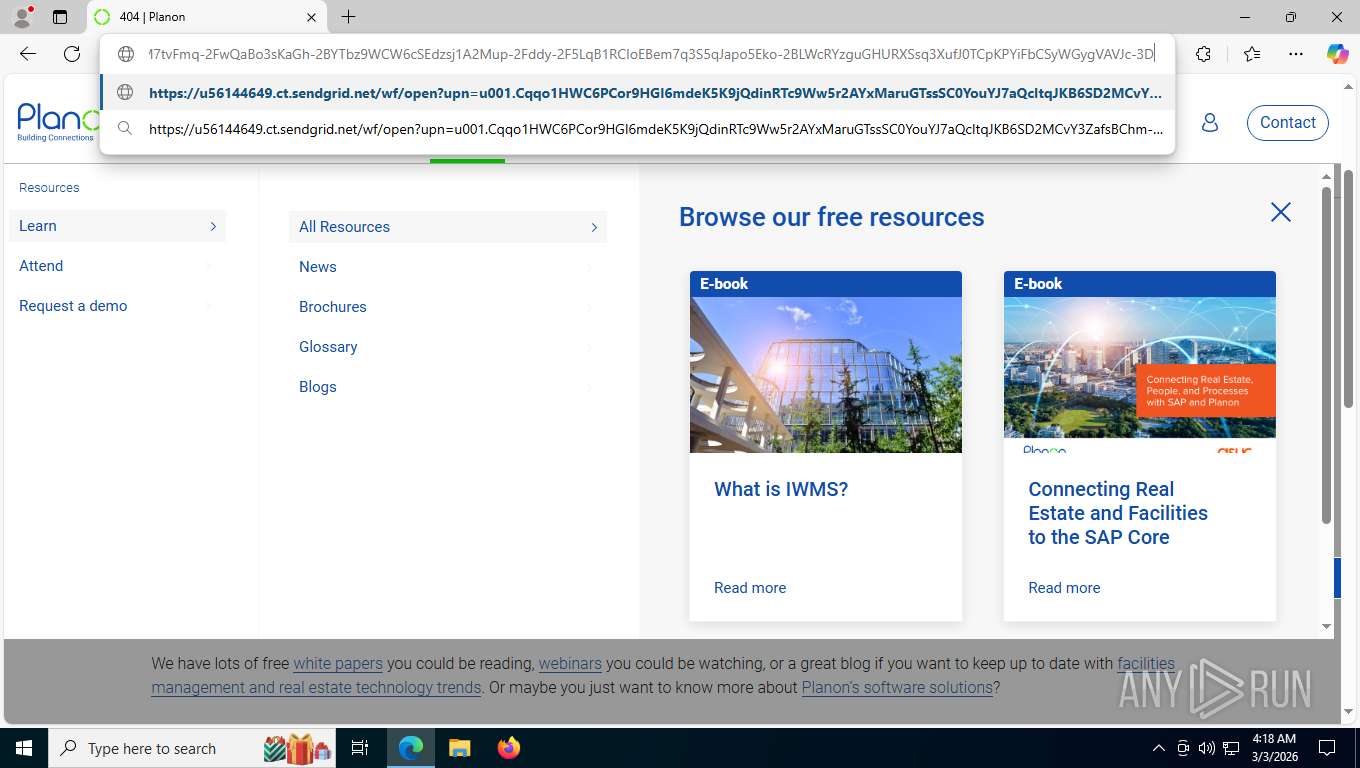Reload the page with the refresh icon
Screen dimensions: 1360x768
tap(72, 54)
